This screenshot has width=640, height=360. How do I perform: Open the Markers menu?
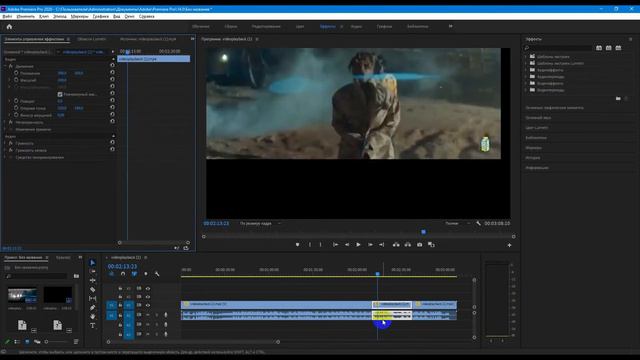[79, 16]
